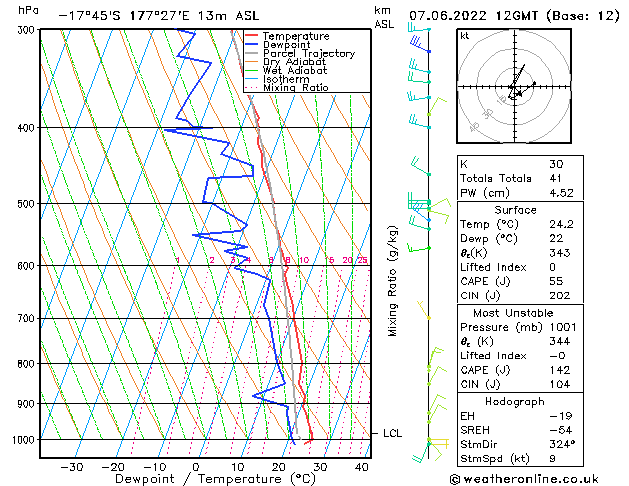Click the 'Totals Totals' row label
The height and width of the screenshot is (486, 629).
pos(495,178)
